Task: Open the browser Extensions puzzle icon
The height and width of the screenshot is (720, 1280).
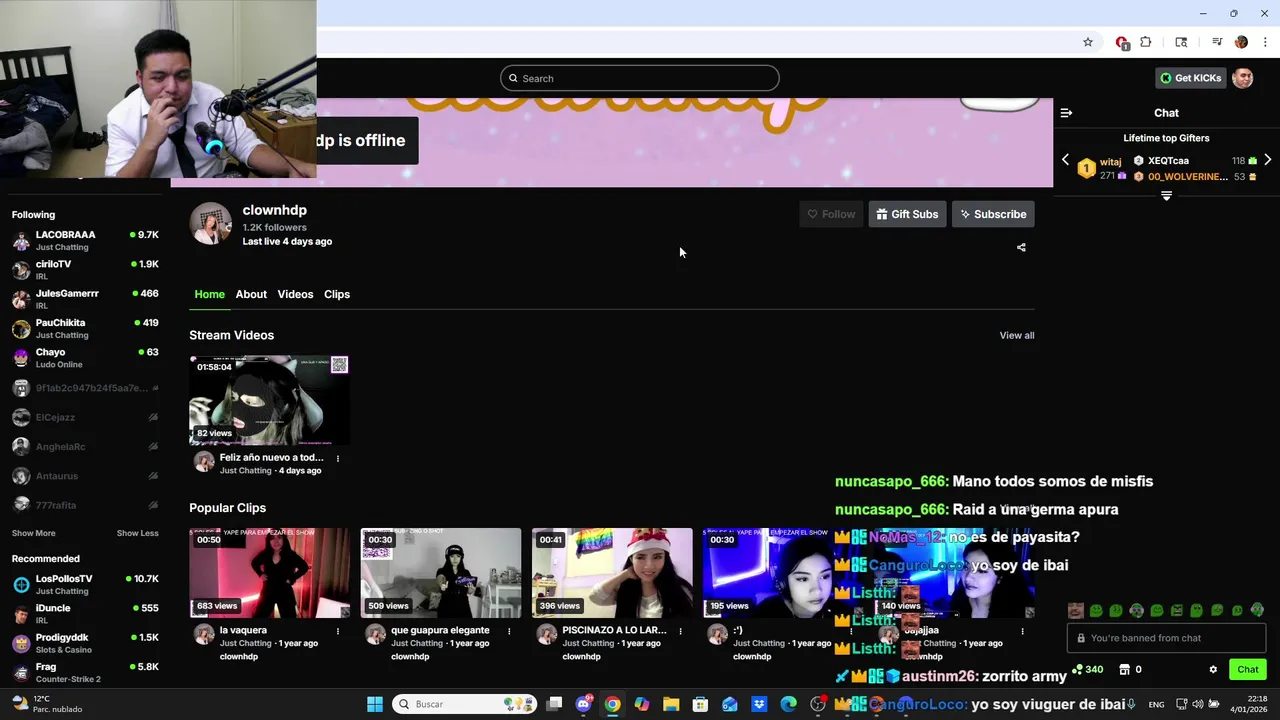Action: [1146, 42]
